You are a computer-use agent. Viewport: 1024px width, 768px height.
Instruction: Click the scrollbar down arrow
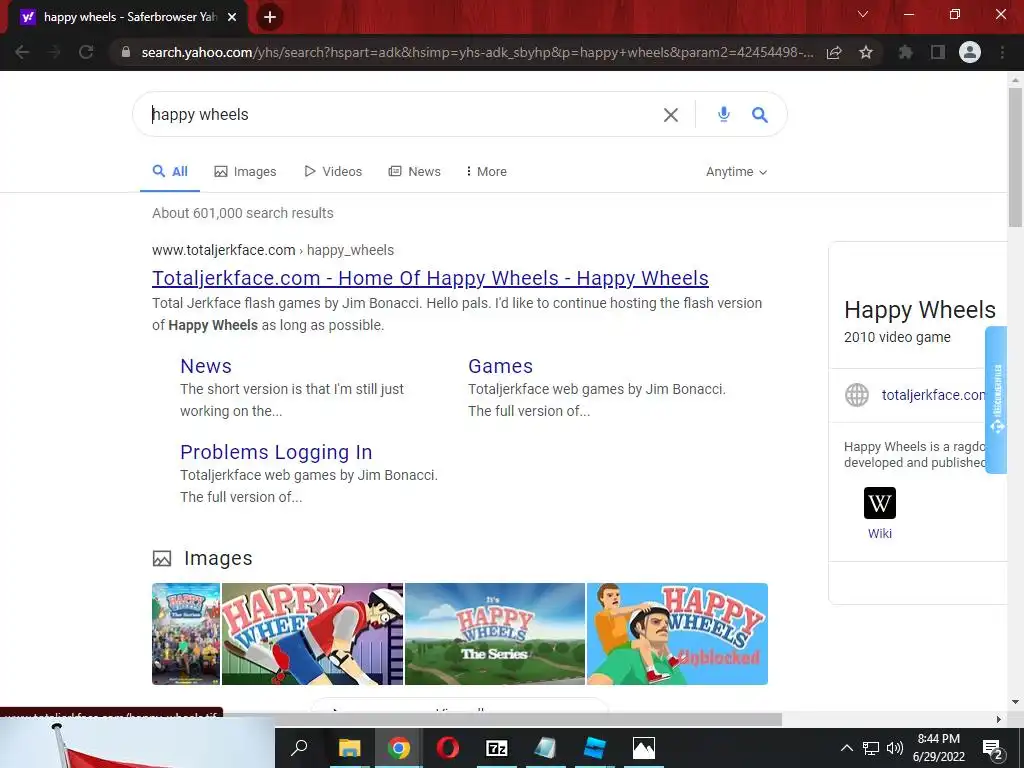pyautogui.click(x=1015, y=703)
